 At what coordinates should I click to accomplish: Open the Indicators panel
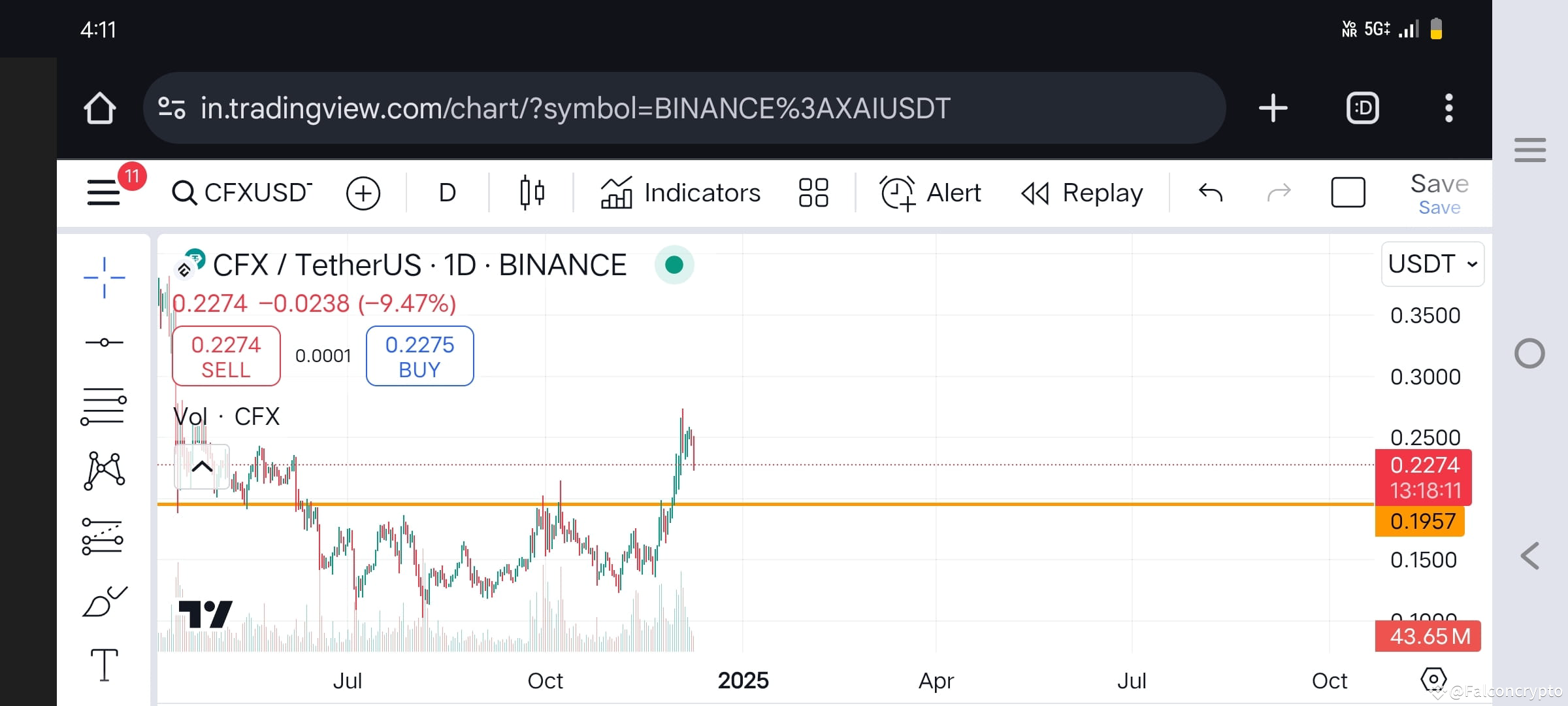coord(679,192)
